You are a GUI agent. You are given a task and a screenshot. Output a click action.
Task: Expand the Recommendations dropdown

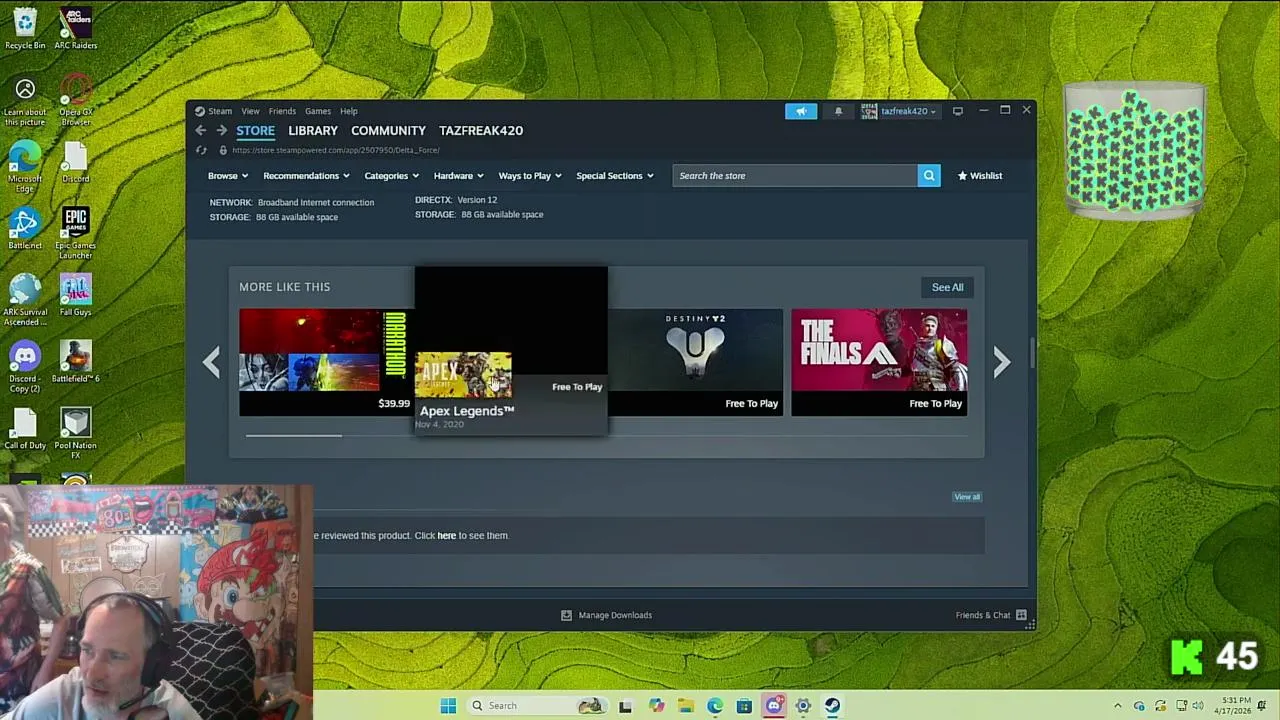click(306, 176)
